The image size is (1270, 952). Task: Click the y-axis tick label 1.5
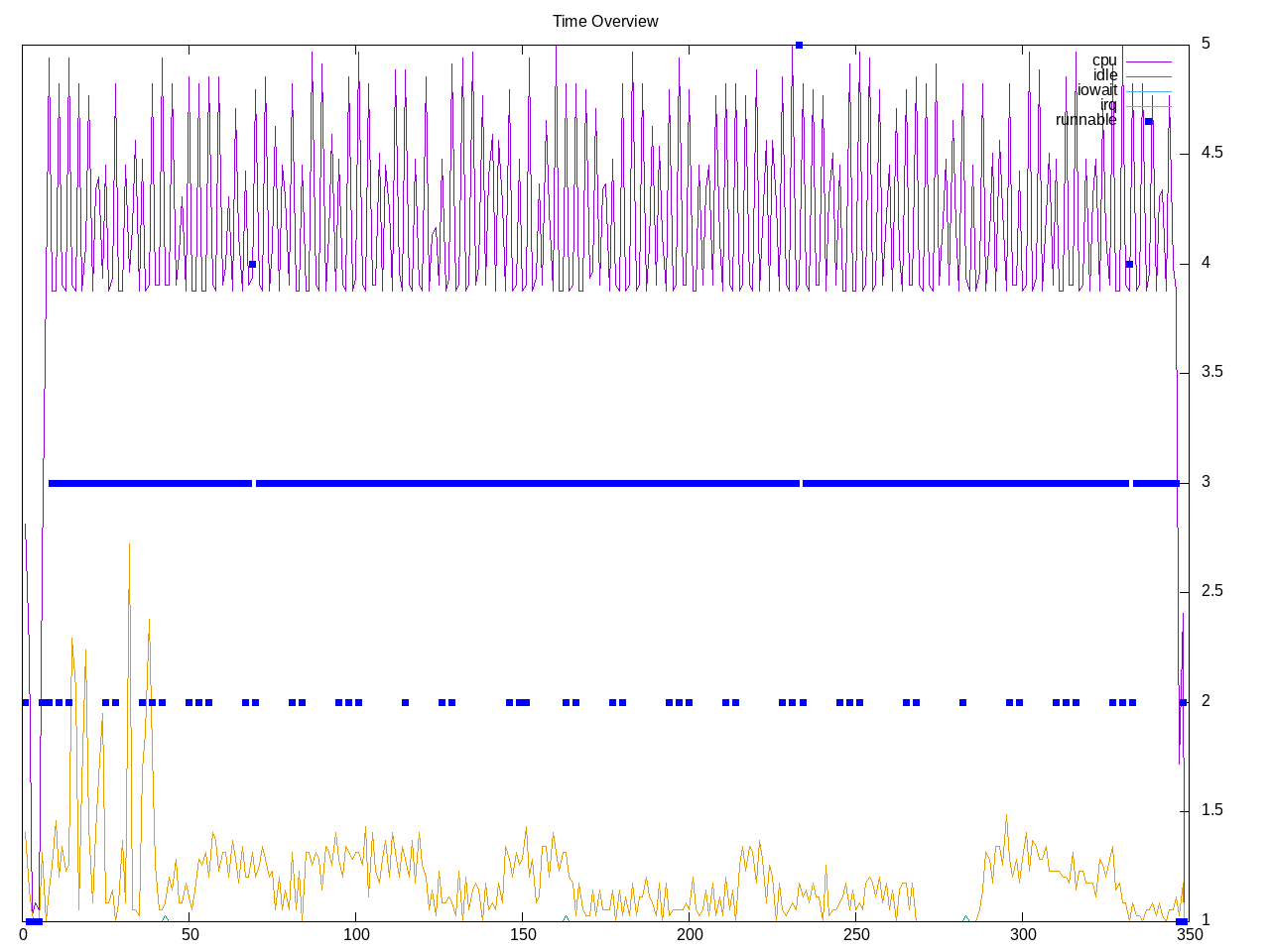[1211, 810]
